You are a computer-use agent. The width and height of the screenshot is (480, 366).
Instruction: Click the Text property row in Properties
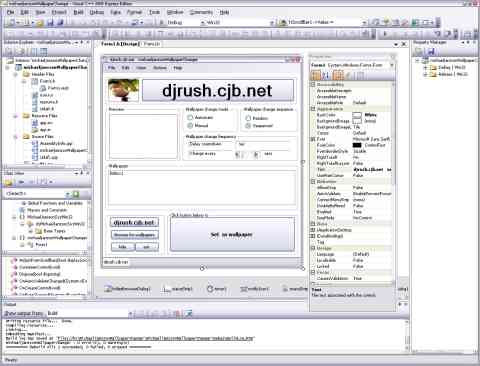pos(351,169)
